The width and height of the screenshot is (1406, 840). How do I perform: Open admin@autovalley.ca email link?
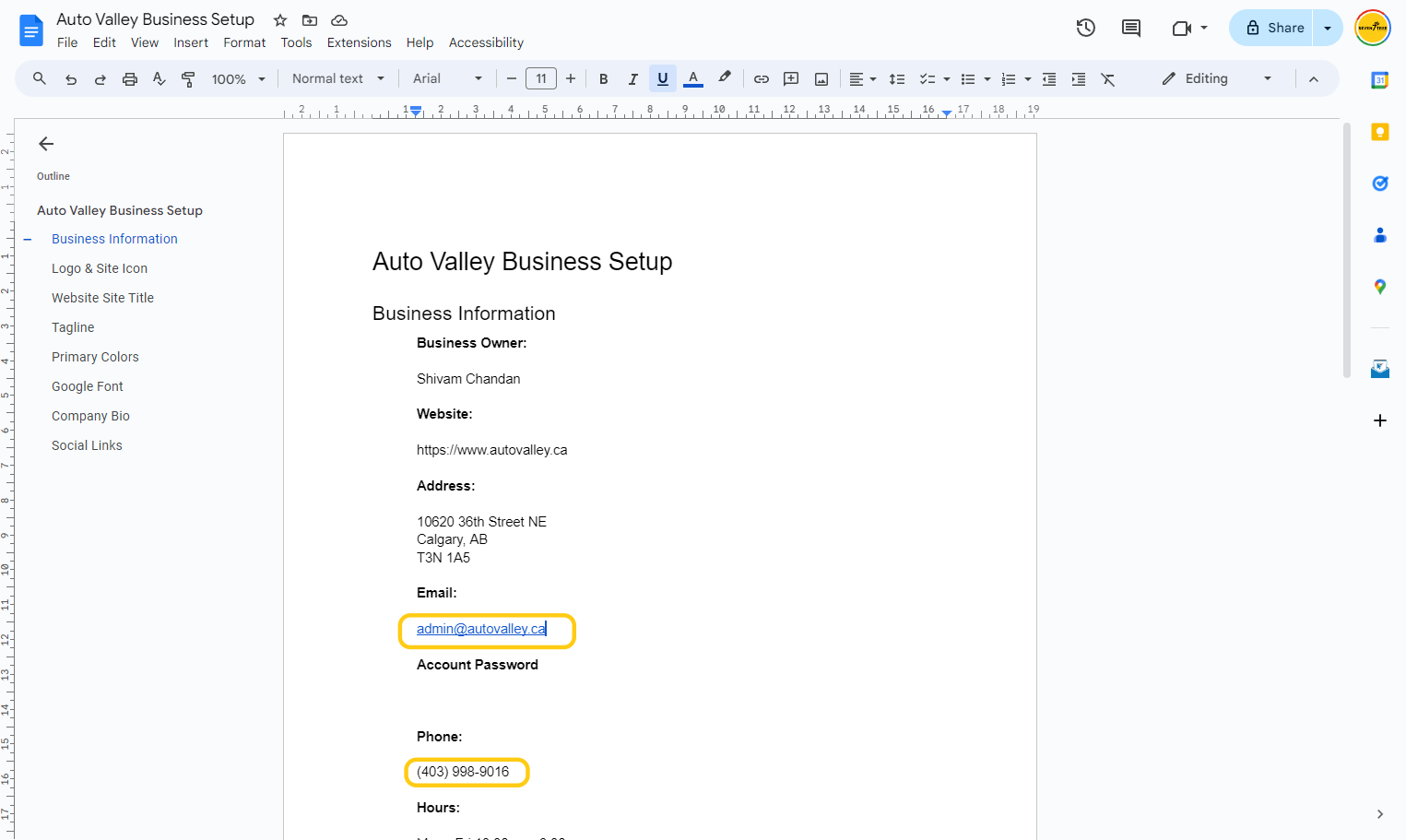(x=481, y=629)
